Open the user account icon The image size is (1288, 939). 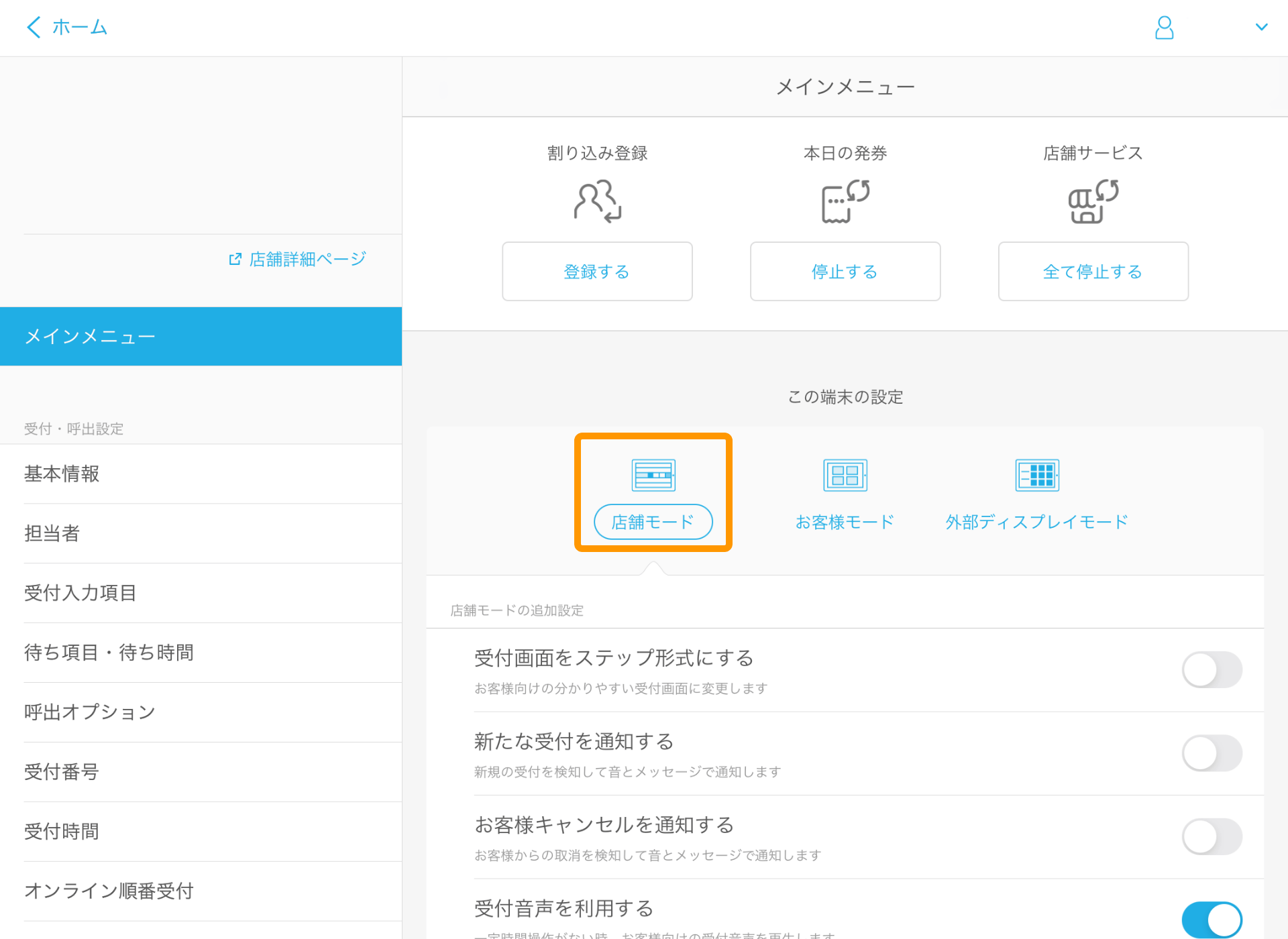pyautogui.click(x=1165, y=27)
